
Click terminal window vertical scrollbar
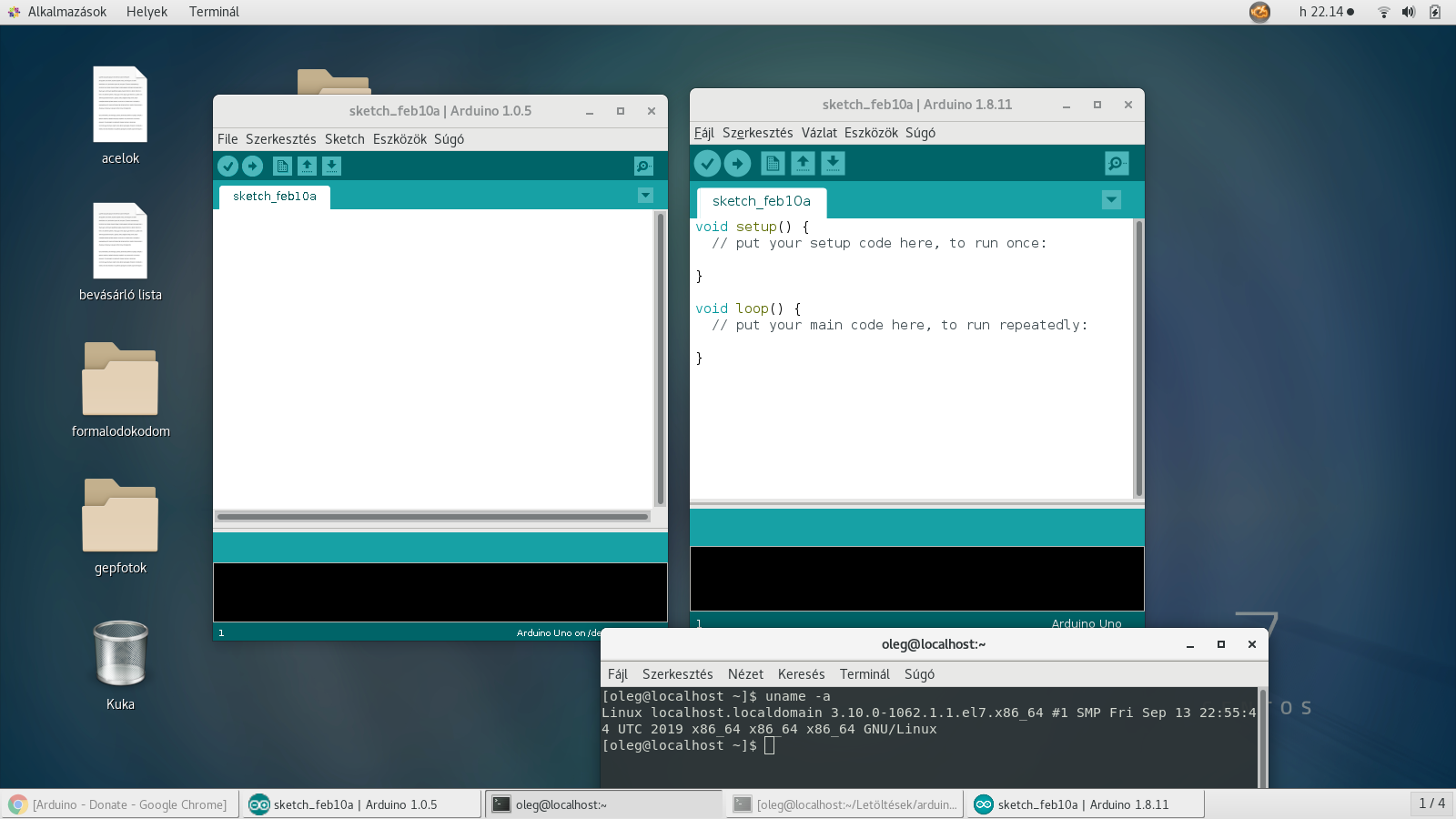point(1262,738)
